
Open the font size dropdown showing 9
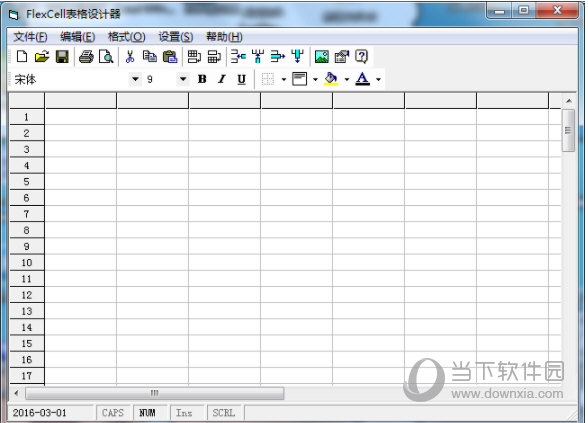[183, 79]
